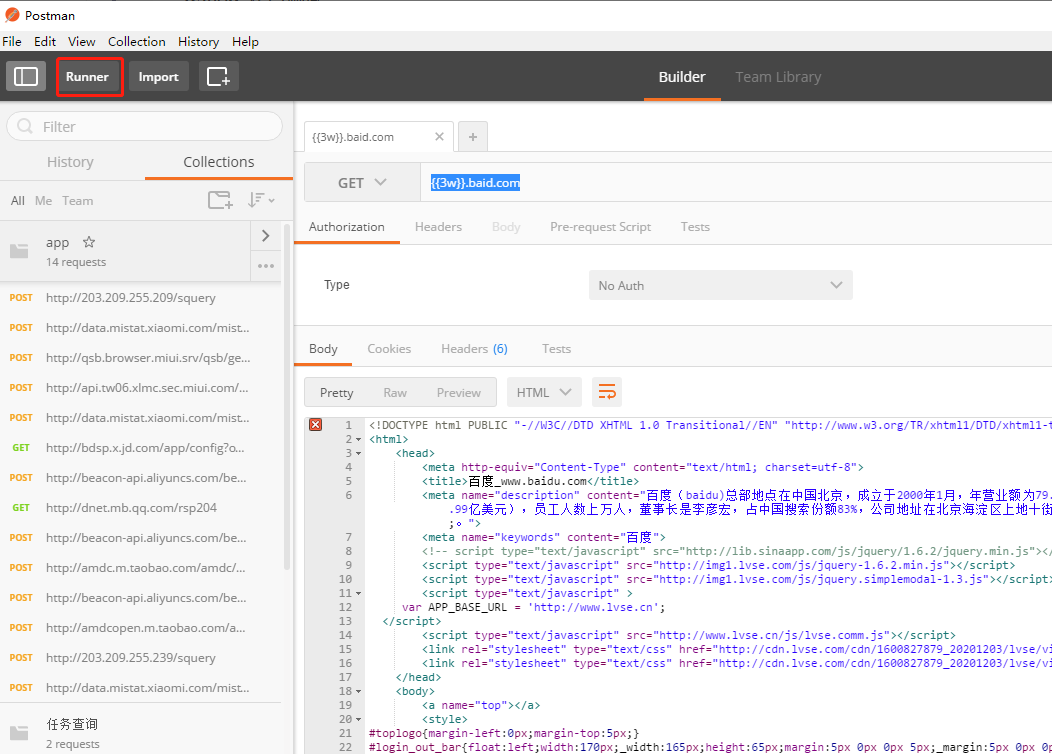Click the 任务查询 collection folder icon
This screenshot has height=754, width=1052.
pos(19,733)
